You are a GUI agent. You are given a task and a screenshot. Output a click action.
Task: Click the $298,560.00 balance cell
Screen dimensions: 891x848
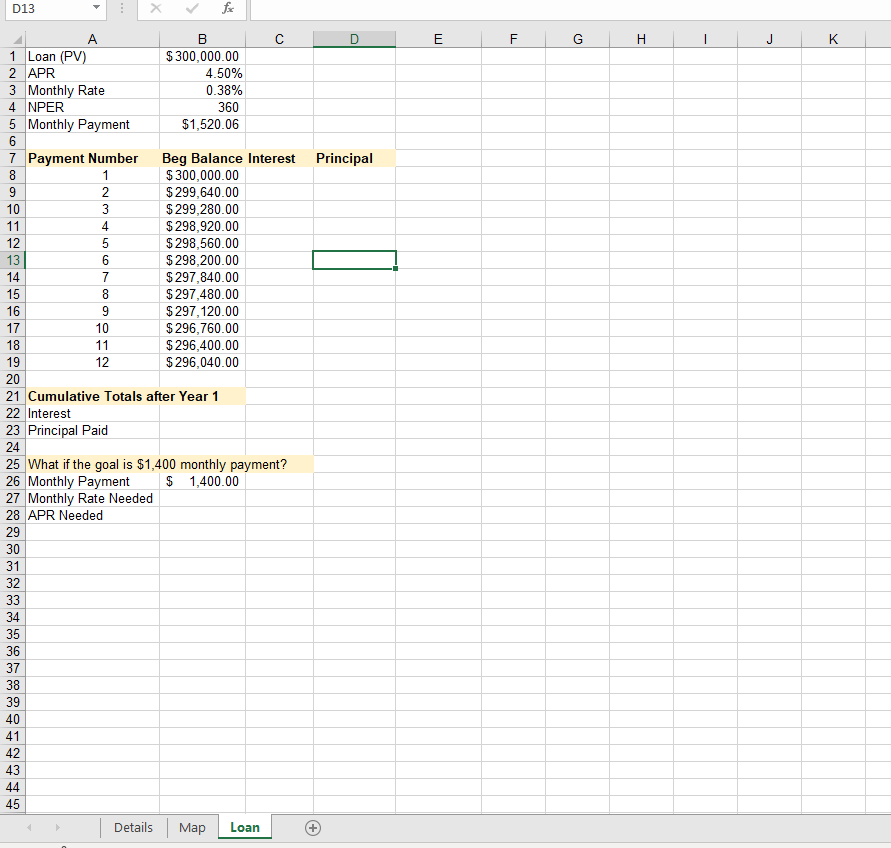pyautogui.click(x=202, y=243)
